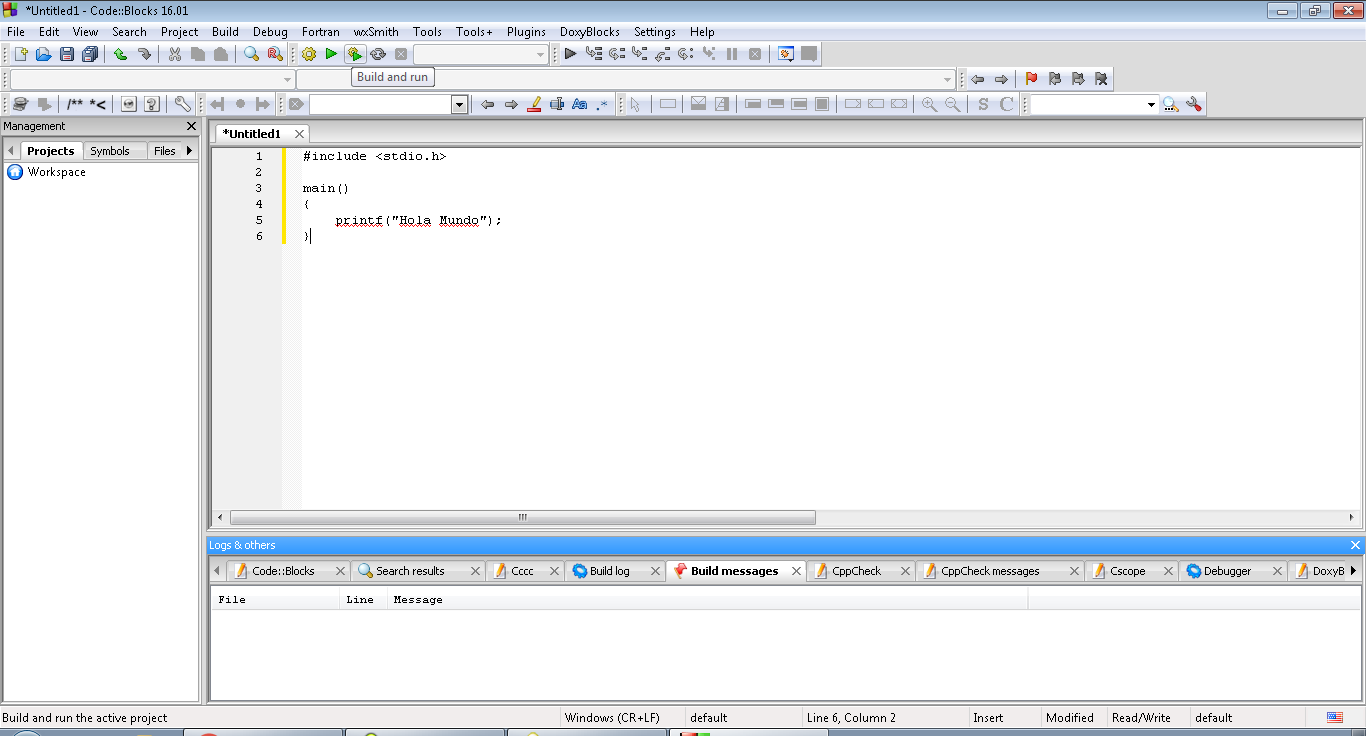Open the search text combo box dropdown
This screenshot has height=736, width=1366.
tap(459, 104)
